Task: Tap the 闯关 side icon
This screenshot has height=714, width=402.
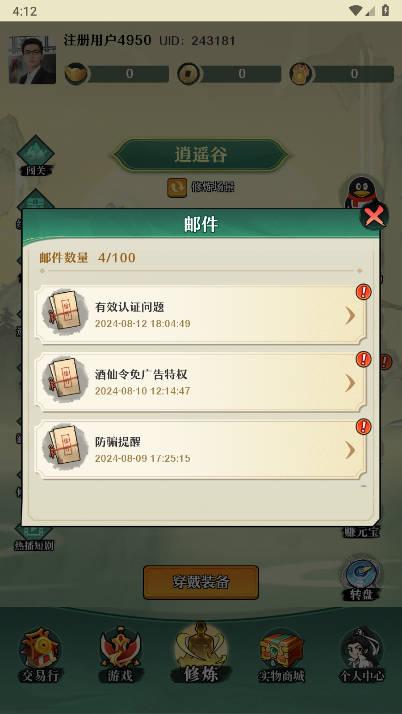Action: [36, 156]
